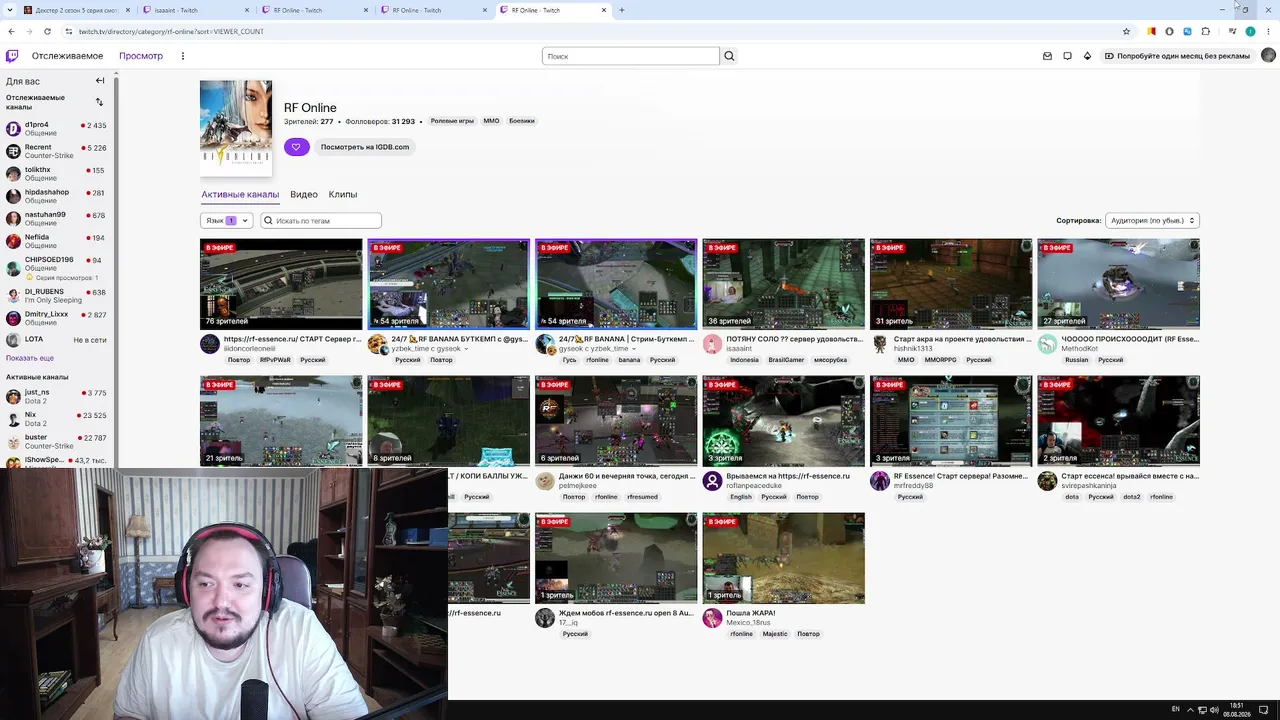The width and height of the screenshot is (1280, 720).
Task: Follow RF Online with heart button
Action: point(296,147)
